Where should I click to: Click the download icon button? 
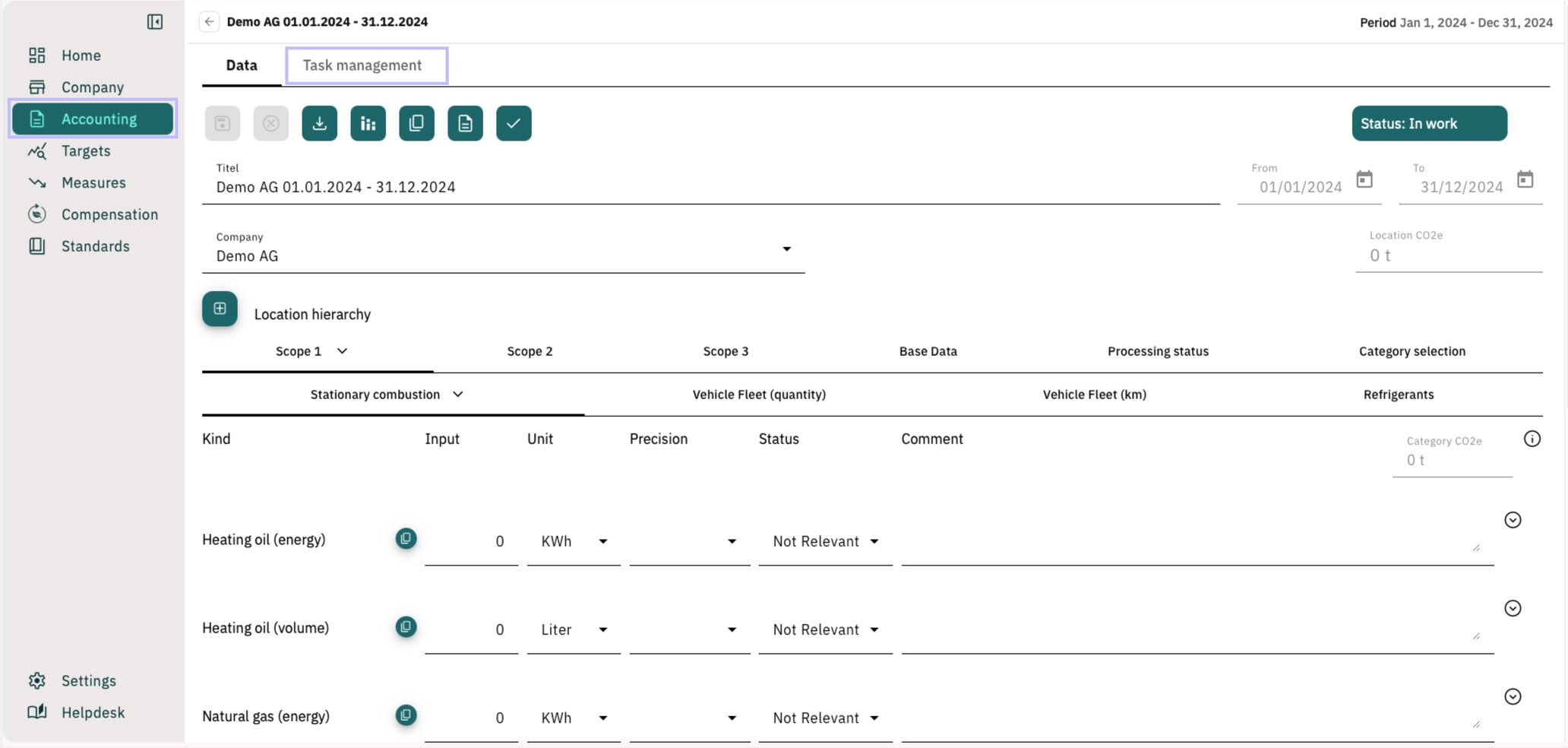click(320, 123)
